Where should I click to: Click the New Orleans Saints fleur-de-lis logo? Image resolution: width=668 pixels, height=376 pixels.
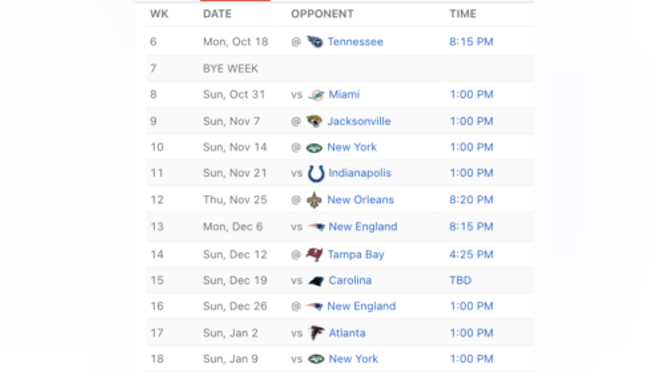click(x=314, y=200)
